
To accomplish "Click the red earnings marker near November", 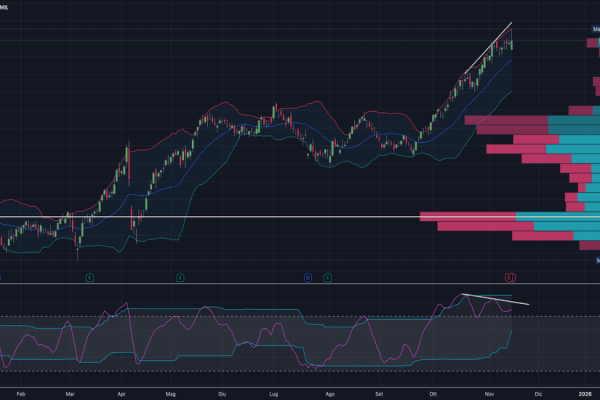I will [x=509, y=276].
